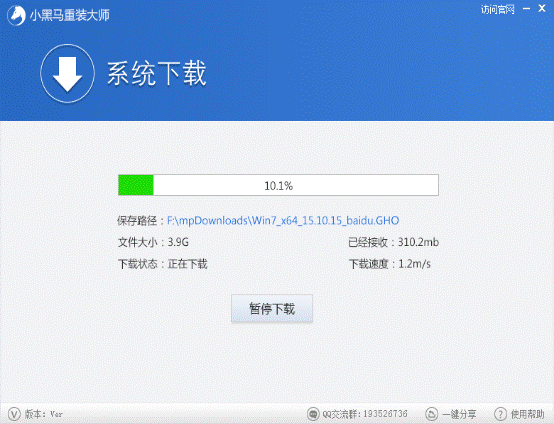Click the 一键分享 share text
The width and height of the screenshot is (554, 424).
pyautogui.click(x=459, y=414)
